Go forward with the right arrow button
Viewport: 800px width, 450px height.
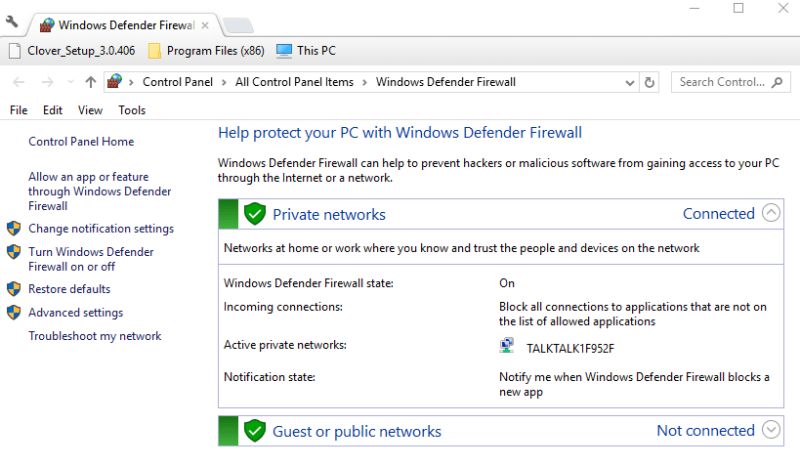pos(47,82)
